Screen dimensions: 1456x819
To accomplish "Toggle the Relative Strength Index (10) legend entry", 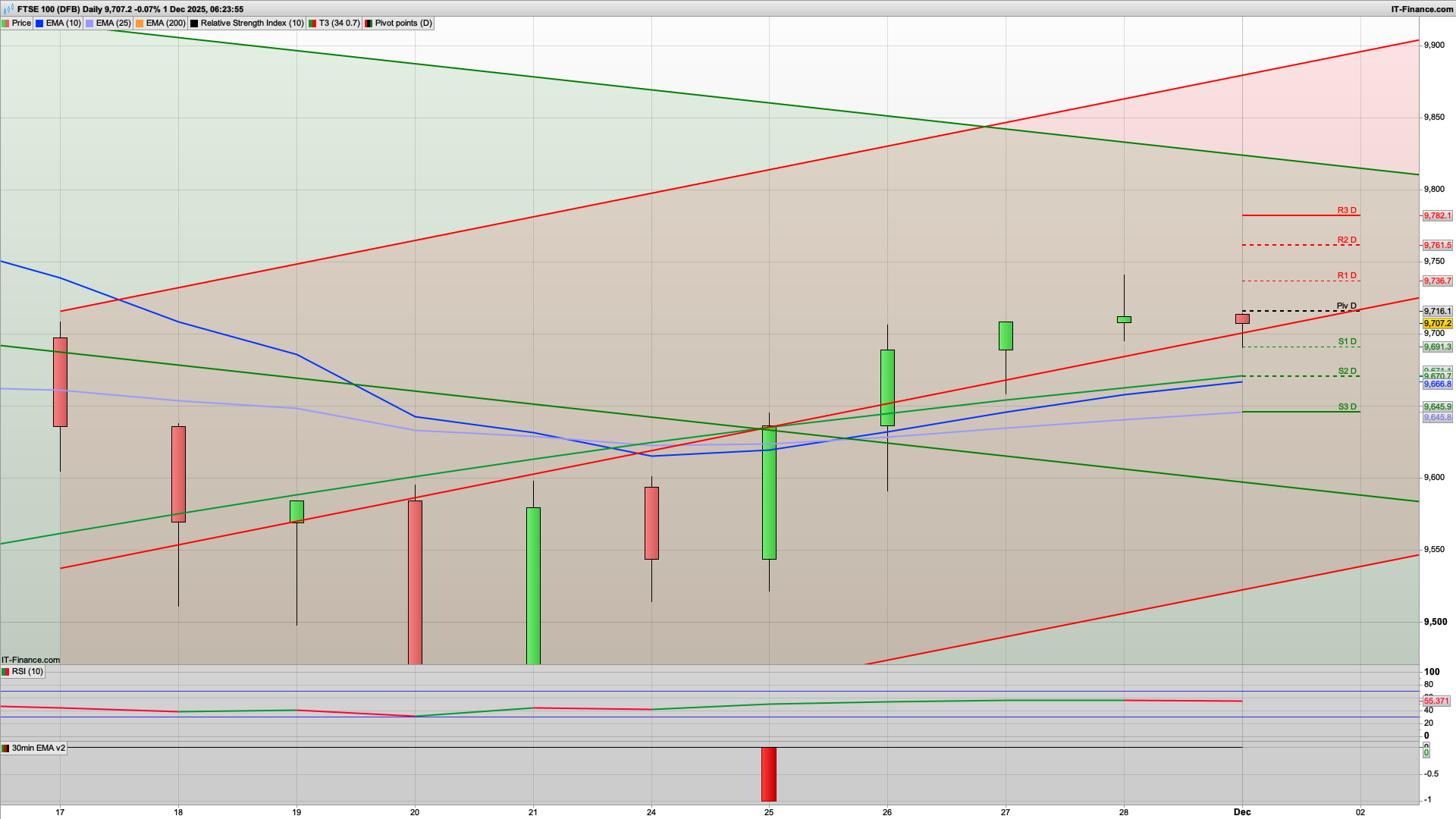I will pos(250,23).
